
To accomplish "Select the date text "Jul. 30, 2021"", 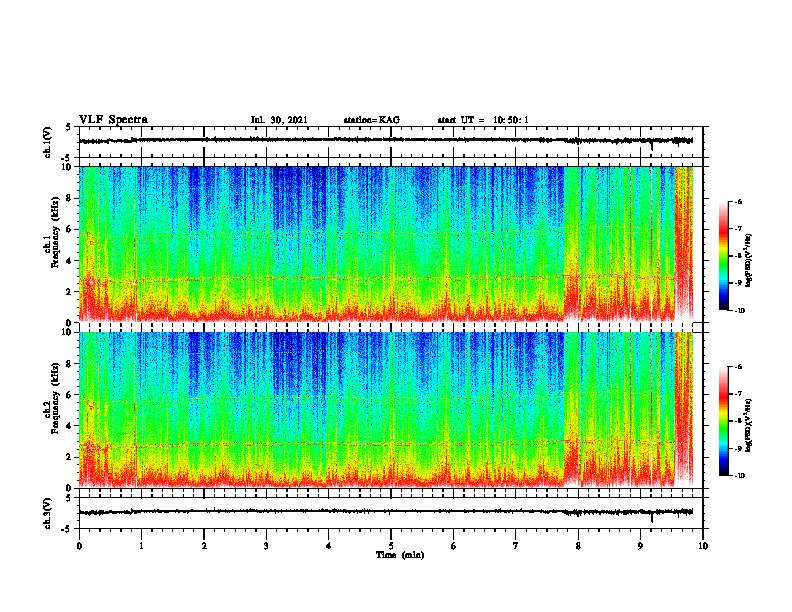I will click(x=279, y=120).
